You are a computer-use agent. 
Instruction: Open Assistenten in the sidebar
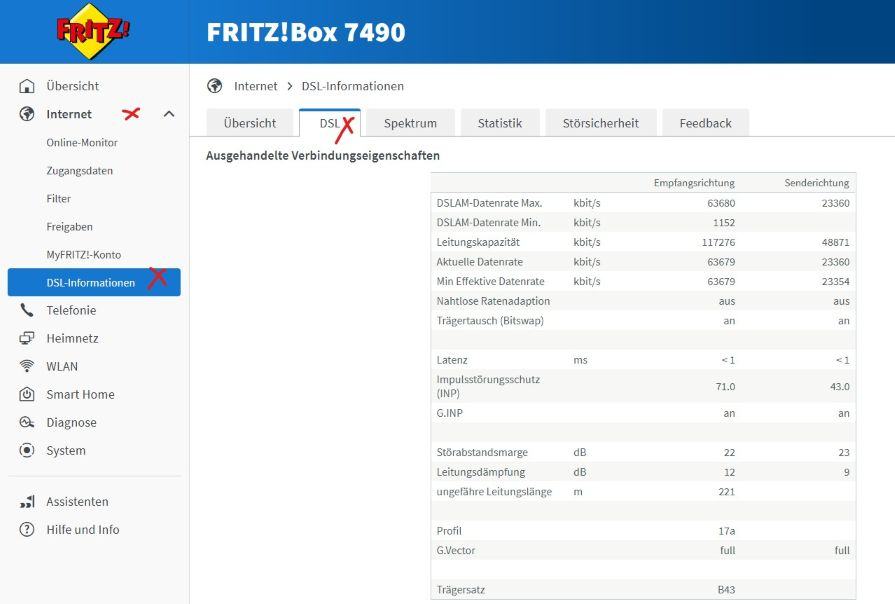[x=77, y=501]
